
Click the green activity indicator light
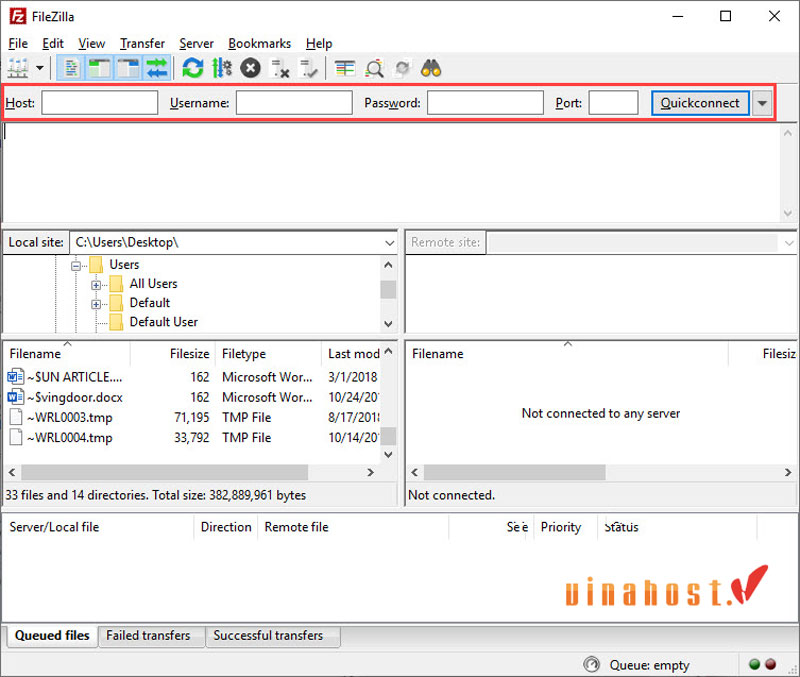[755, 664]
